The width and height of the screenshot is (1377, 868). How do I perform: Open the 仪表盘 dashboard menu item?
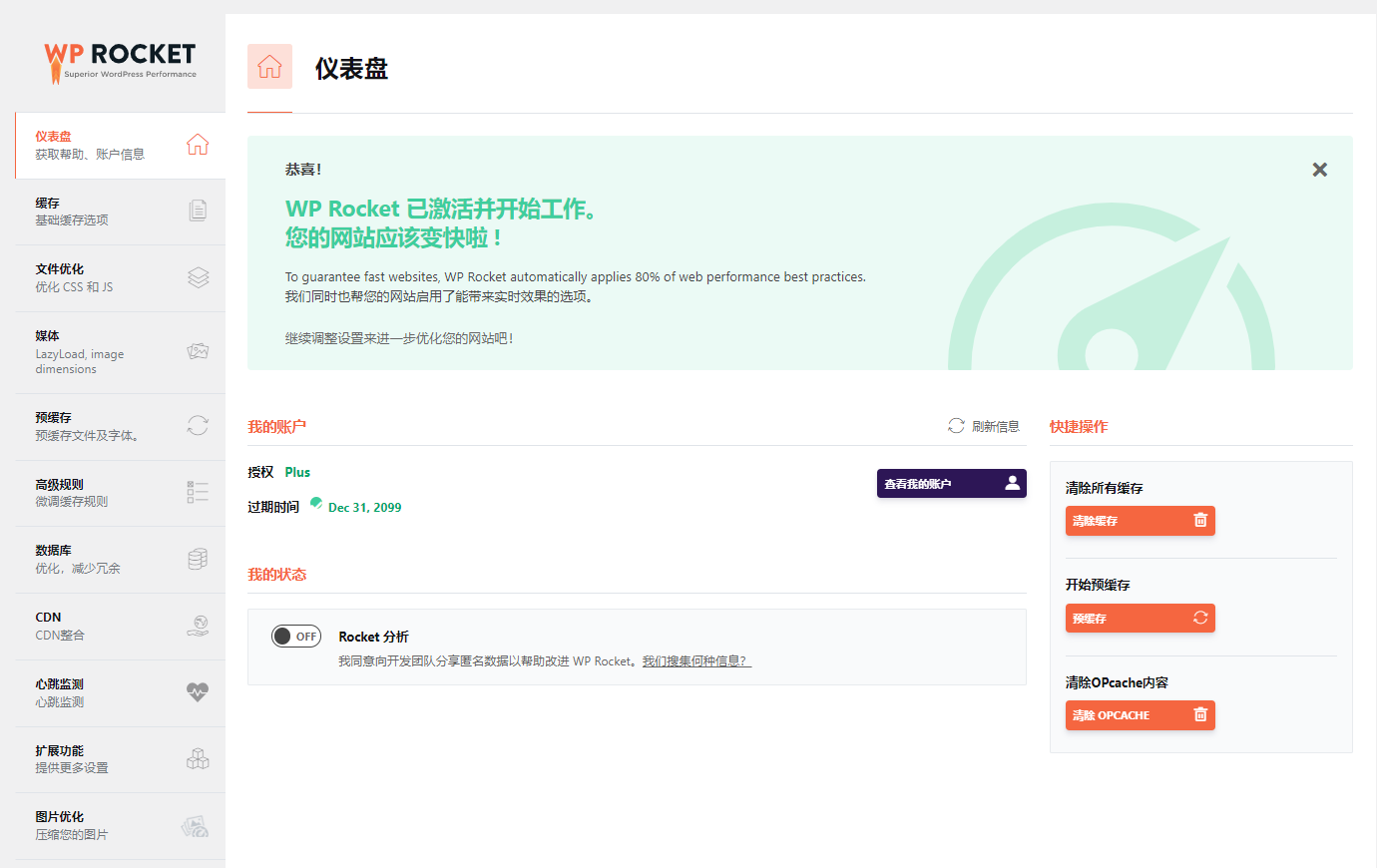[120, 146]
